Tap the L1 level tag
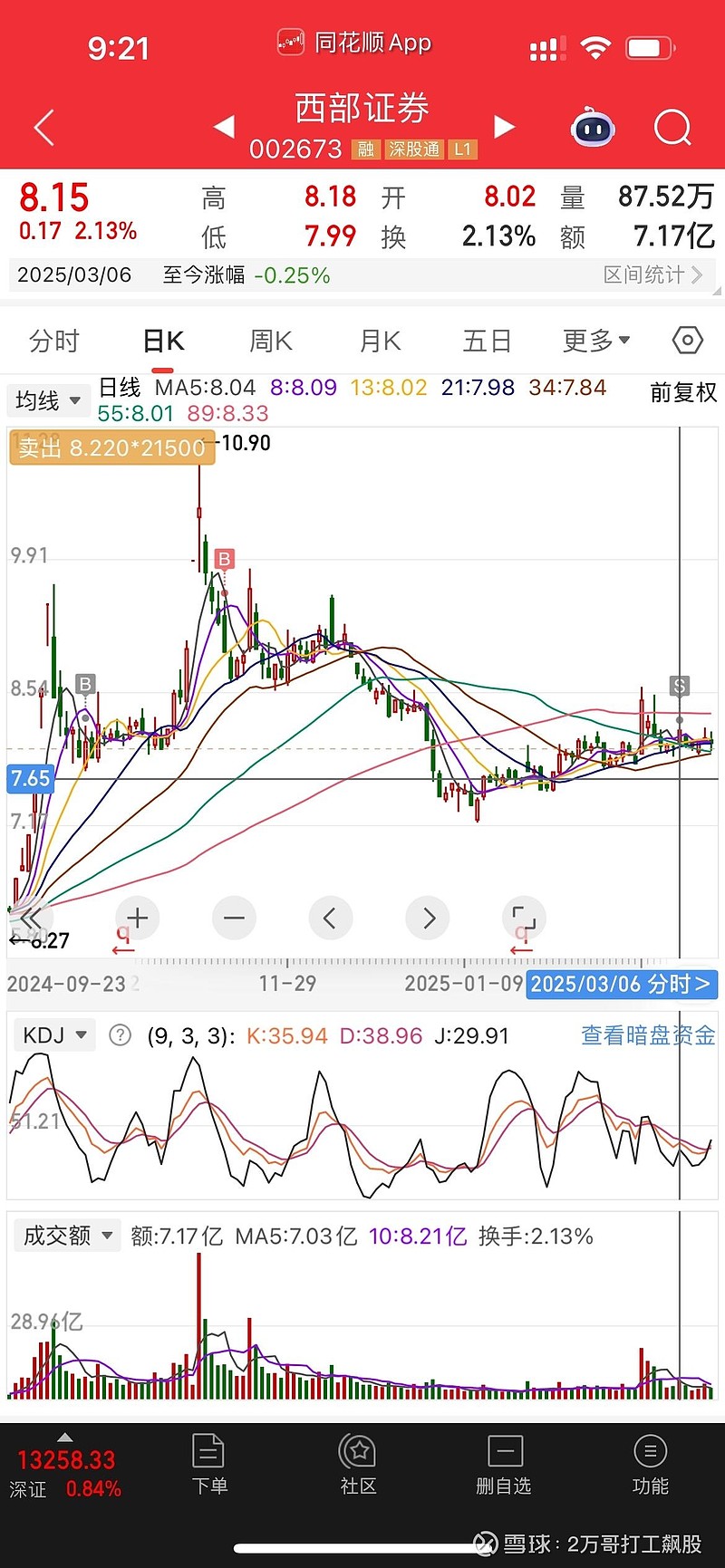 click(x=463, y=149)
